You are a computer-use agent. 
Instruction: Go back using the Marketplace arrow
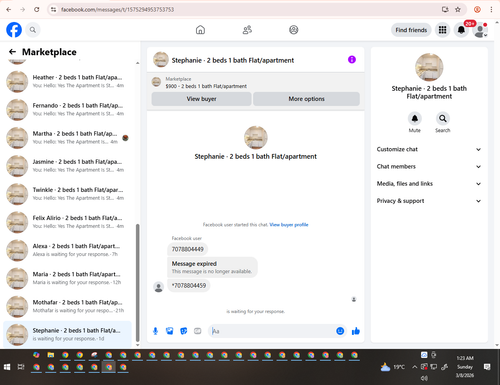[12, 52]
